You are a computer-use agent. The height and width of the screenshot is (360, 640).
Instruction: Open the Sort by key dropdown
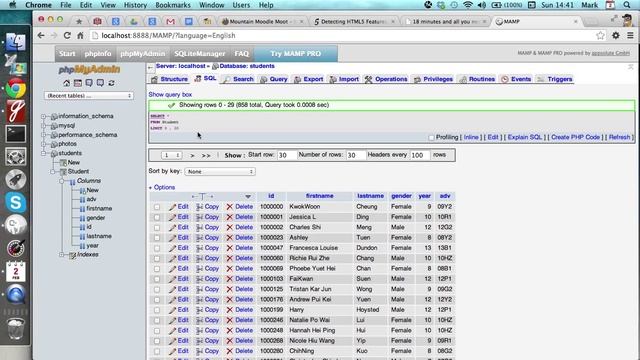coord(220,171)
